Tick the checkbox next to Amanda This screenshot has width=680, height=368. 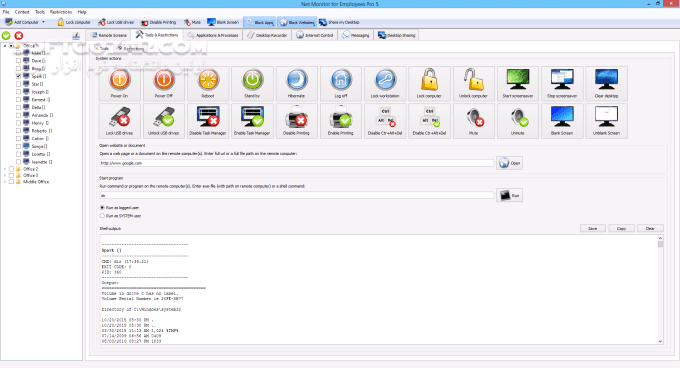tap(18, 115)
